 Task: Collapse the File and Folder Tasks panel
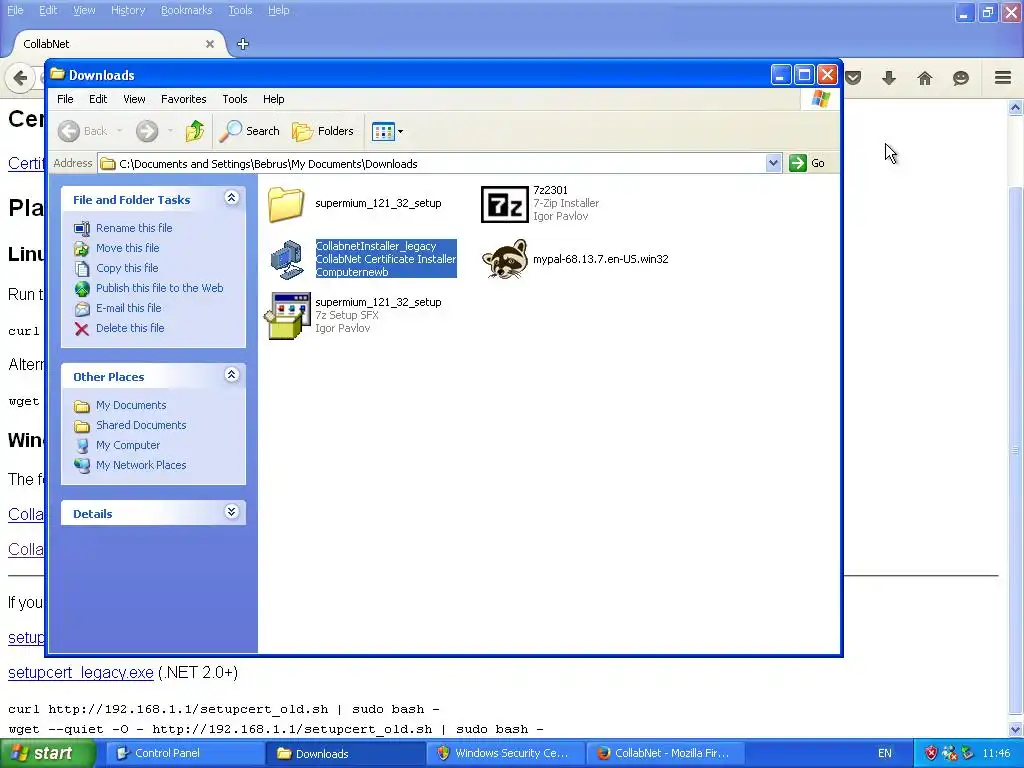[231, 198]
